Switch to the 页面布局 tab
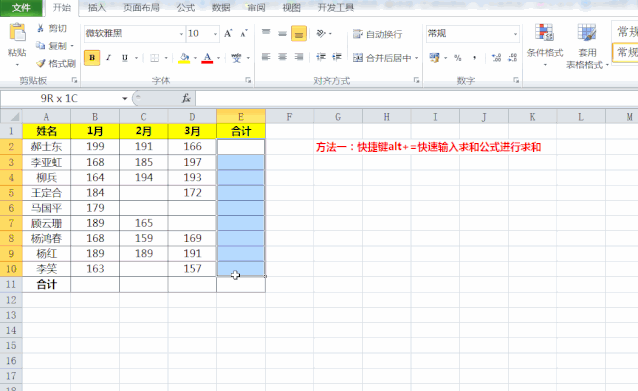Viewport: 638px width, 391px height. [141, 7]
